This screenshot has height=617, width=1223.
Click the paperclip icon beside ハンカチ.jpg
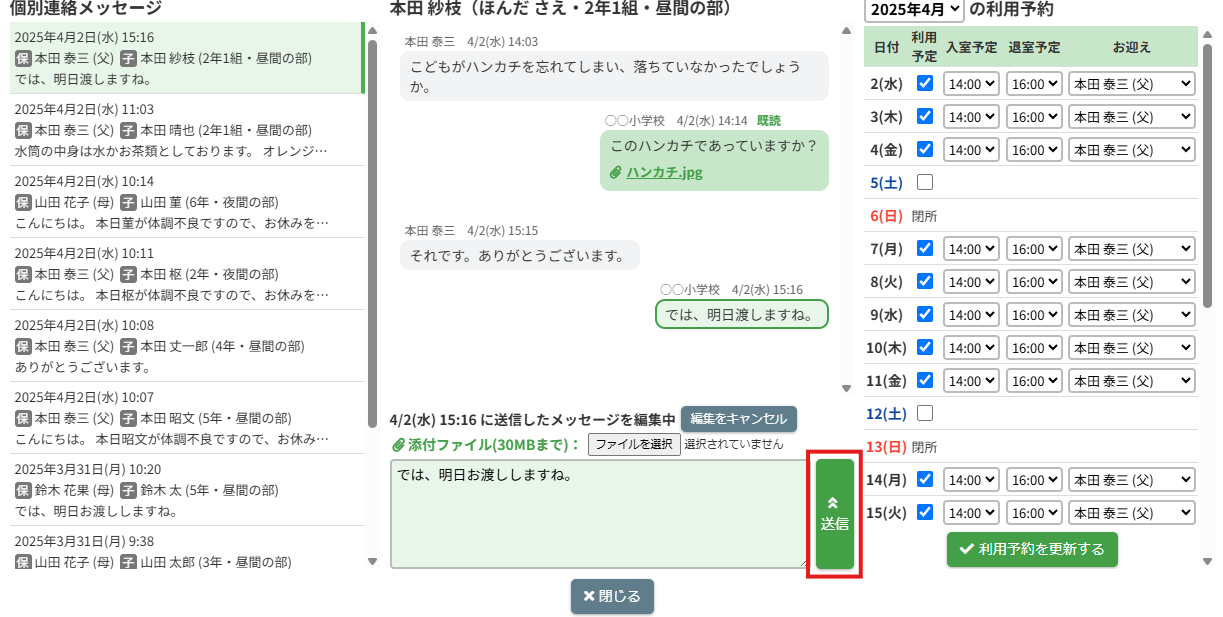[x=616, y=173]
